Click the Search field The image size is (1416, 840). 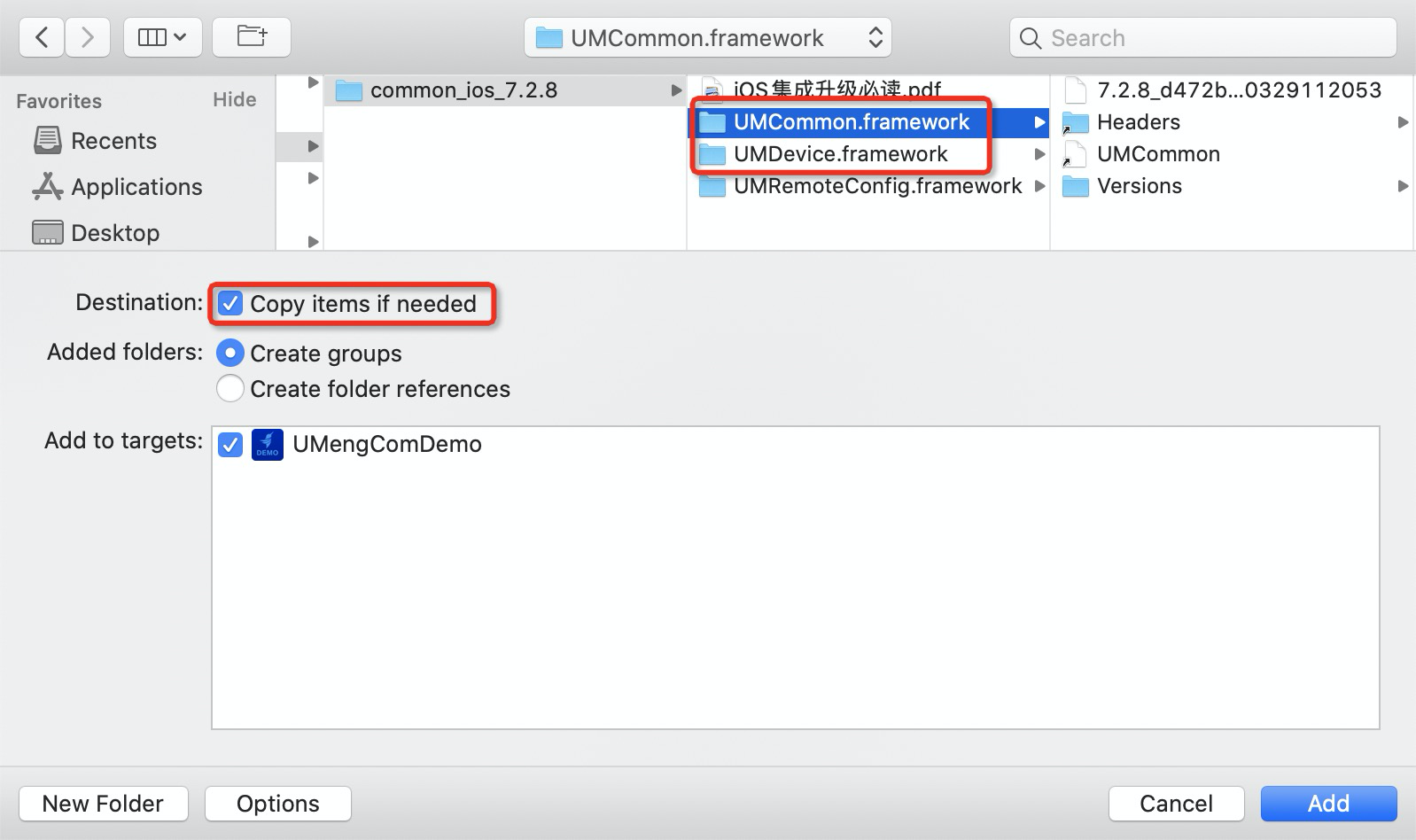(1202, 37)
